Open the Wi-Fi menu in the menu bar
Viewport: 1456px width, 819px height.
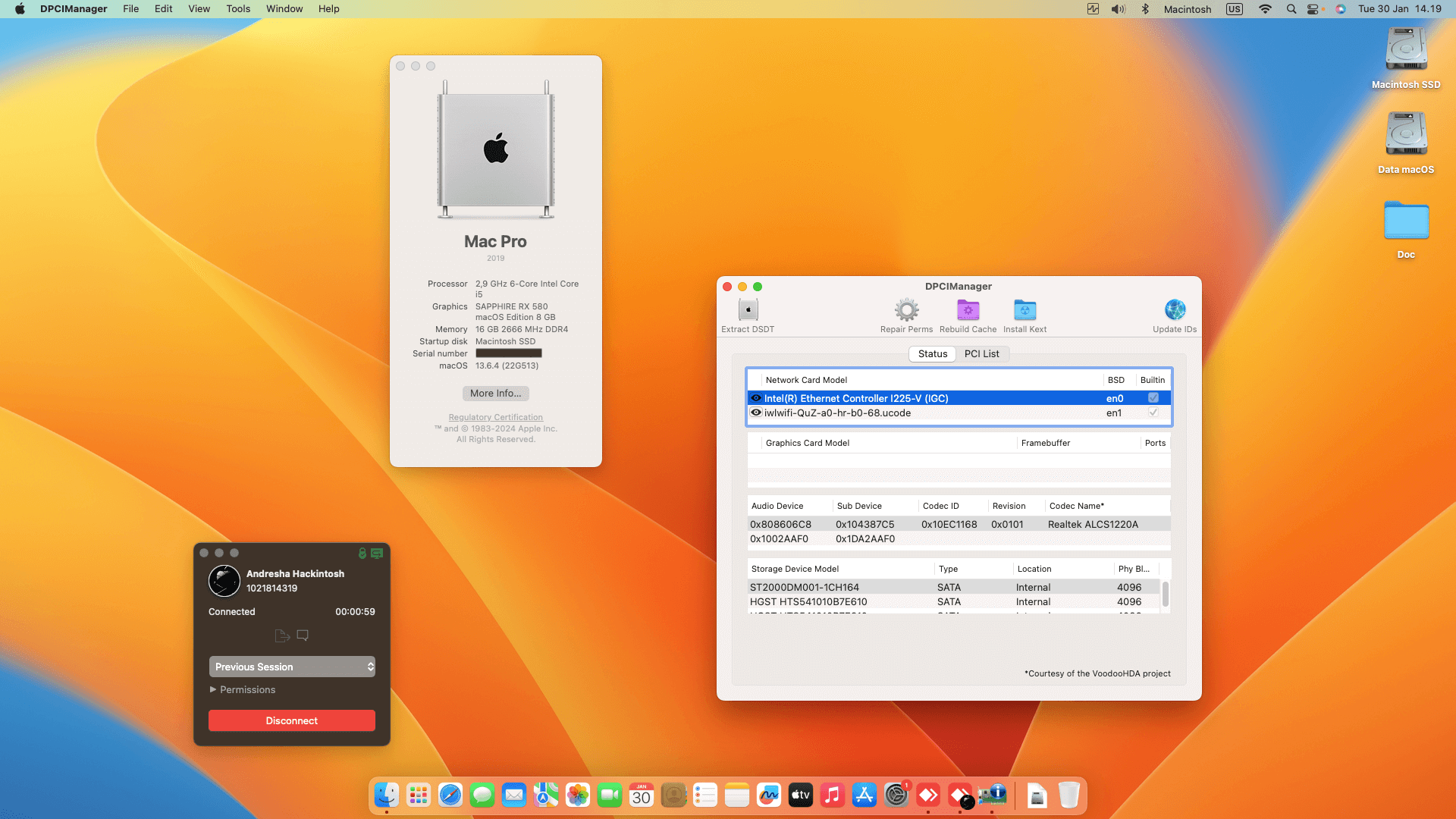pos(1264,9)
